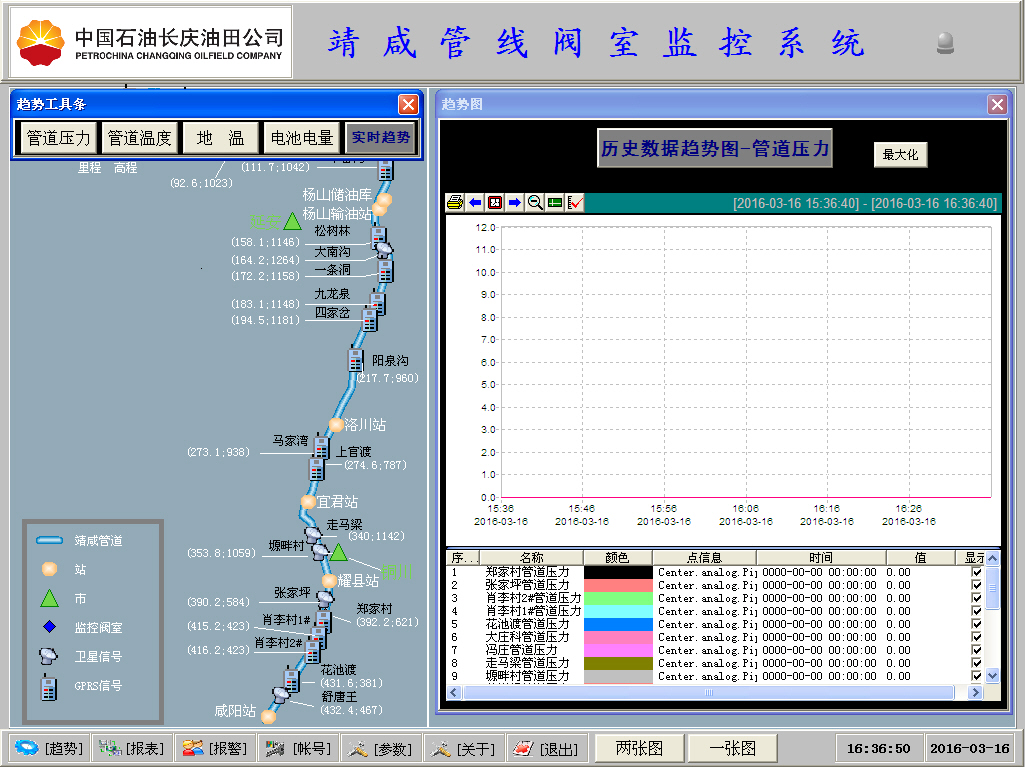Click the 时间 column header

(821, 558)
